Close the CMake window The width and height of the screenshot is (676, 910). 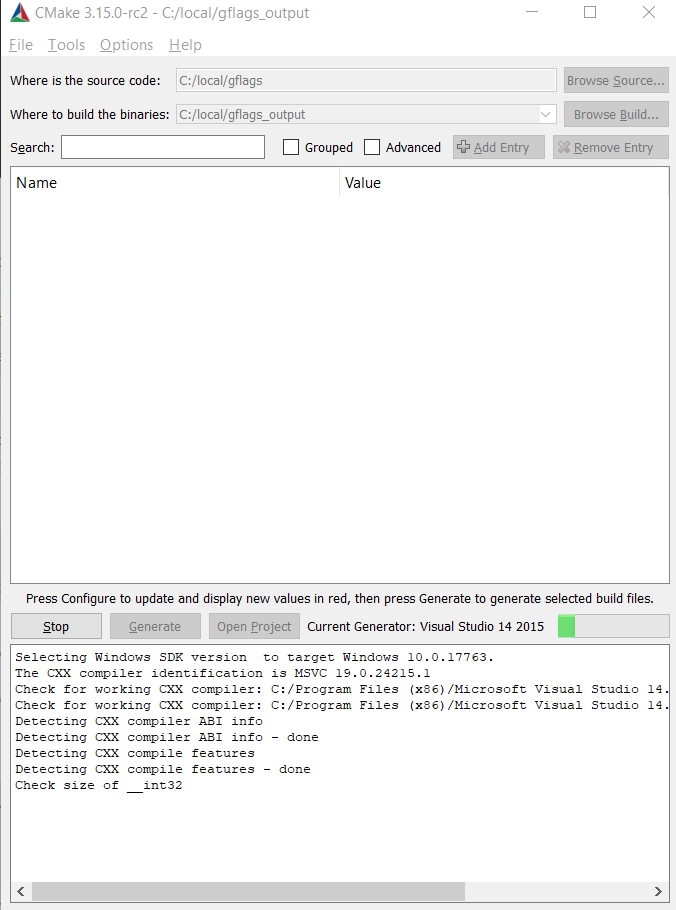click(649, 12)
